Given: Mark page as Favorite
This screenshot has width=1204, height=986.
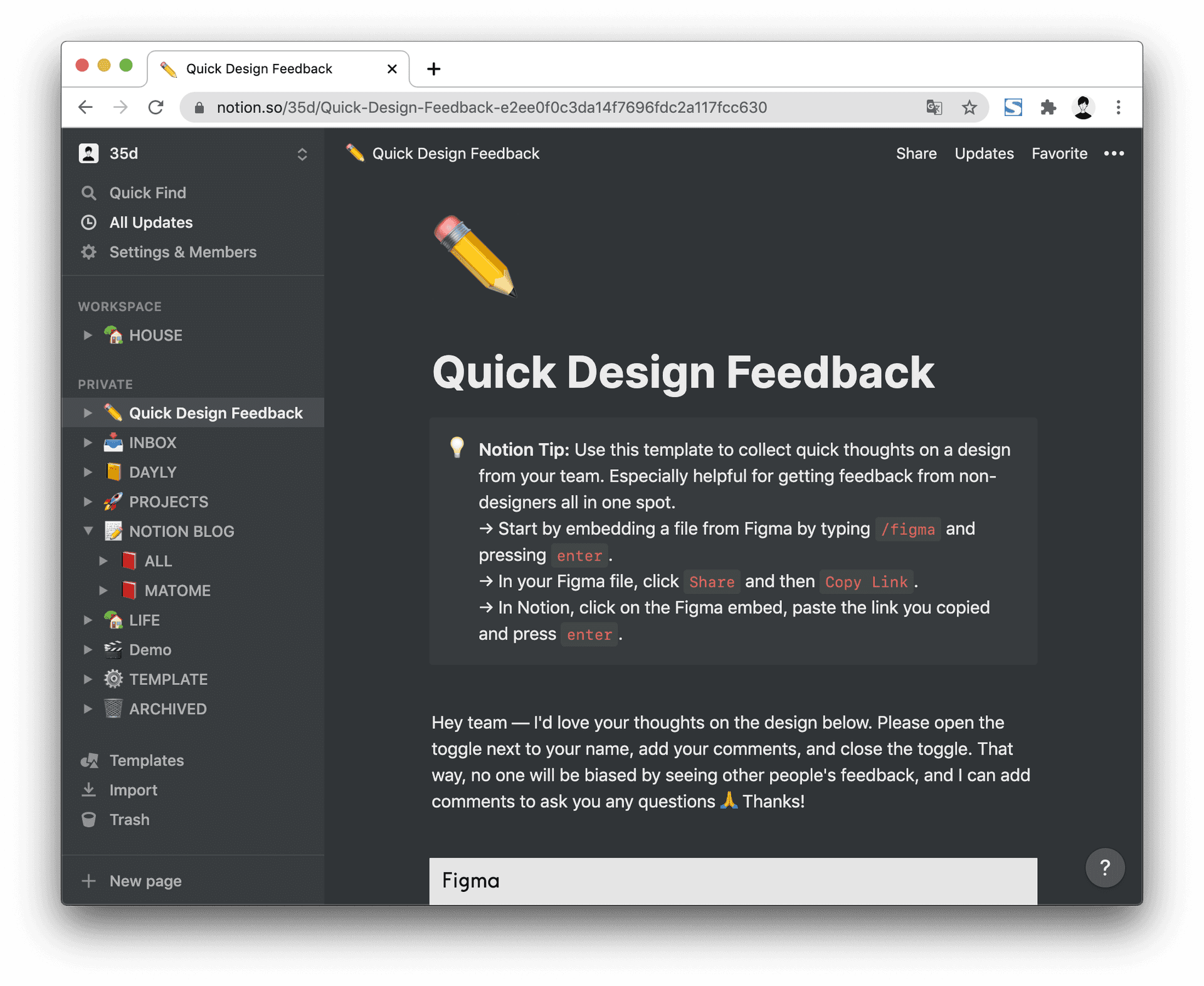Looking at the screenshot, I should point(1059,154).
